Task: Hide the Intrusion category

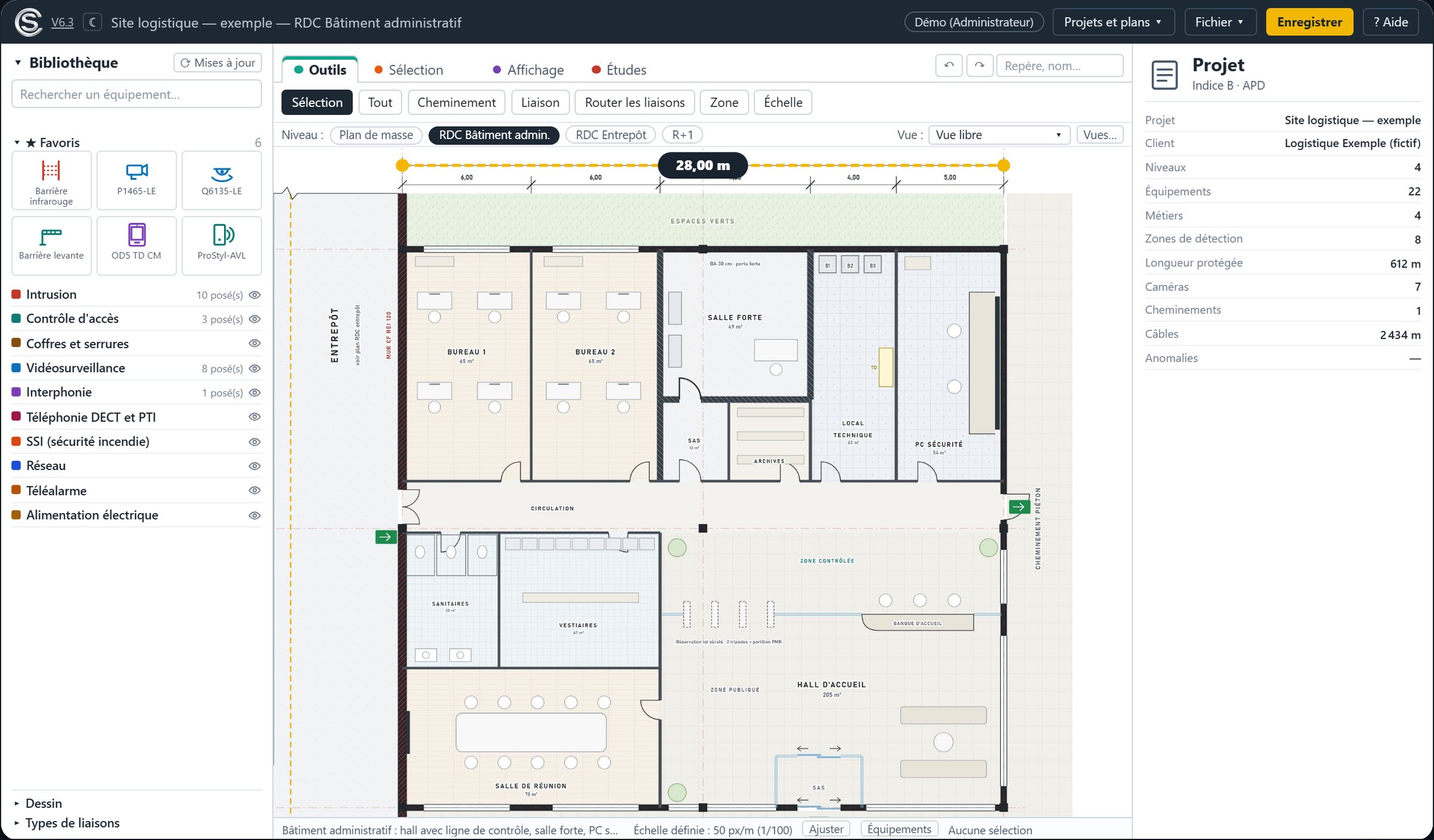Action: coord(255,295)
